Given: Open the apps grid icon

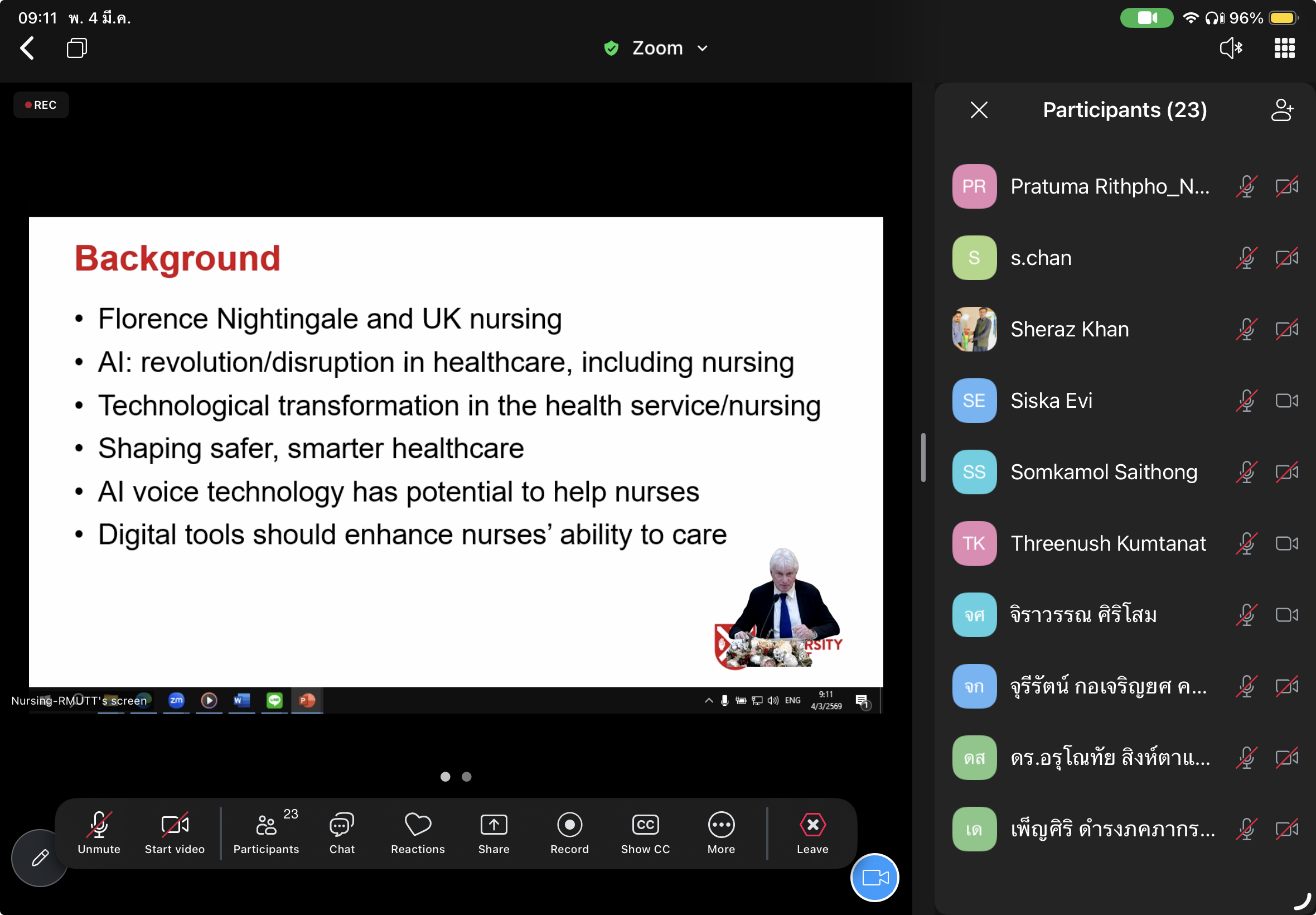Looking at the screenshot, I should coord(1284,48).
